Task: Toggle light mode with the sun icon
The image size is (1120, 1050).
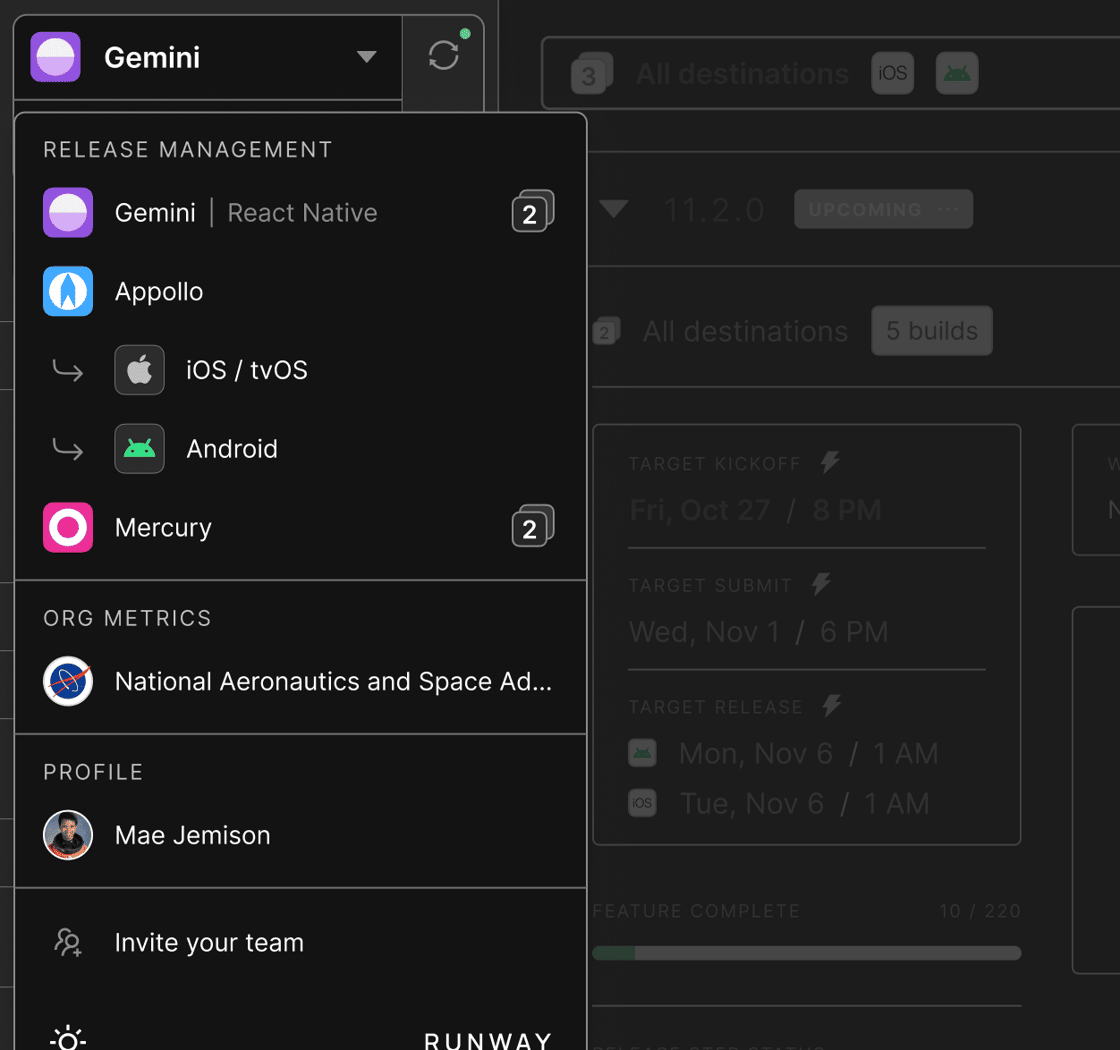Action: click(68, 1039)
